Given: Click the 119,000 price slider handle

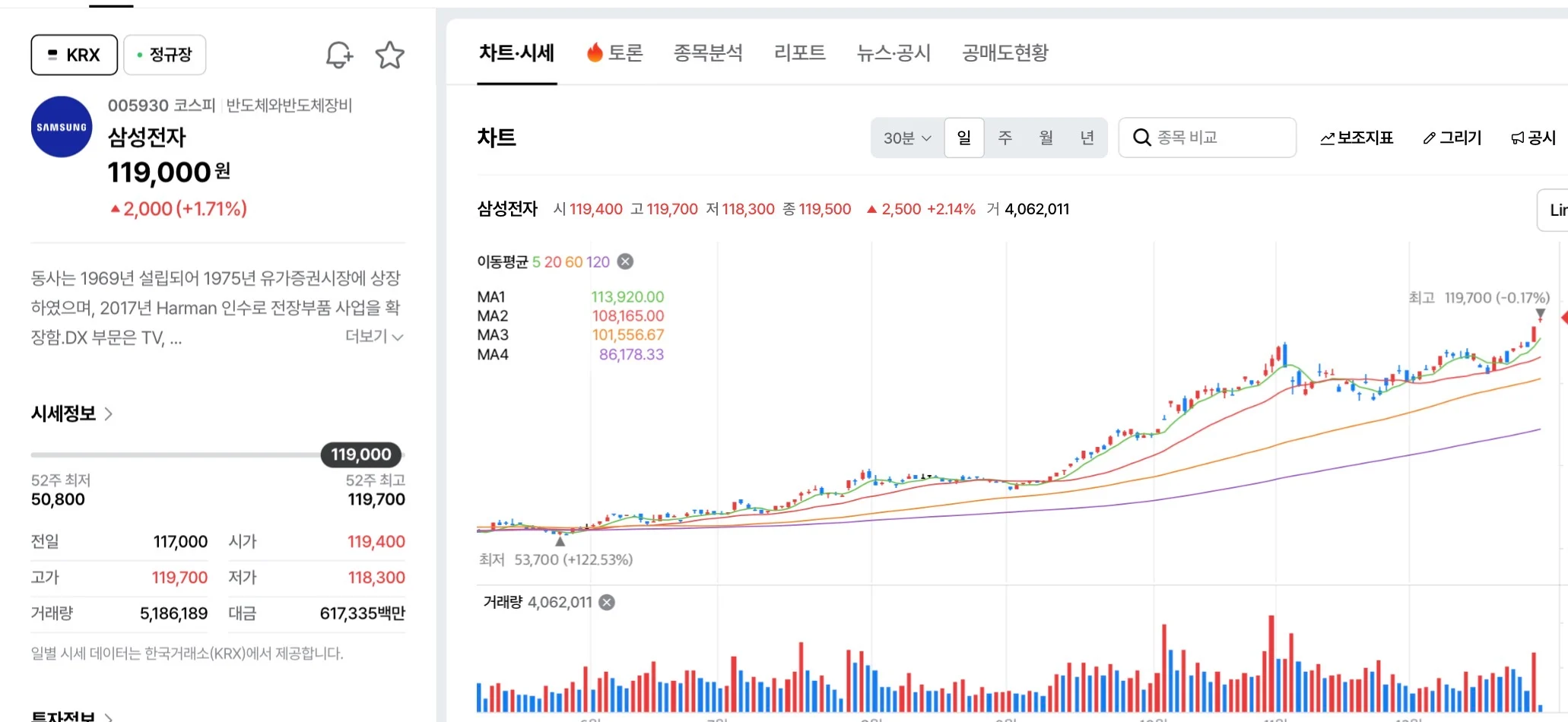Looking at the screenshot, I should (x=360, y=454).
